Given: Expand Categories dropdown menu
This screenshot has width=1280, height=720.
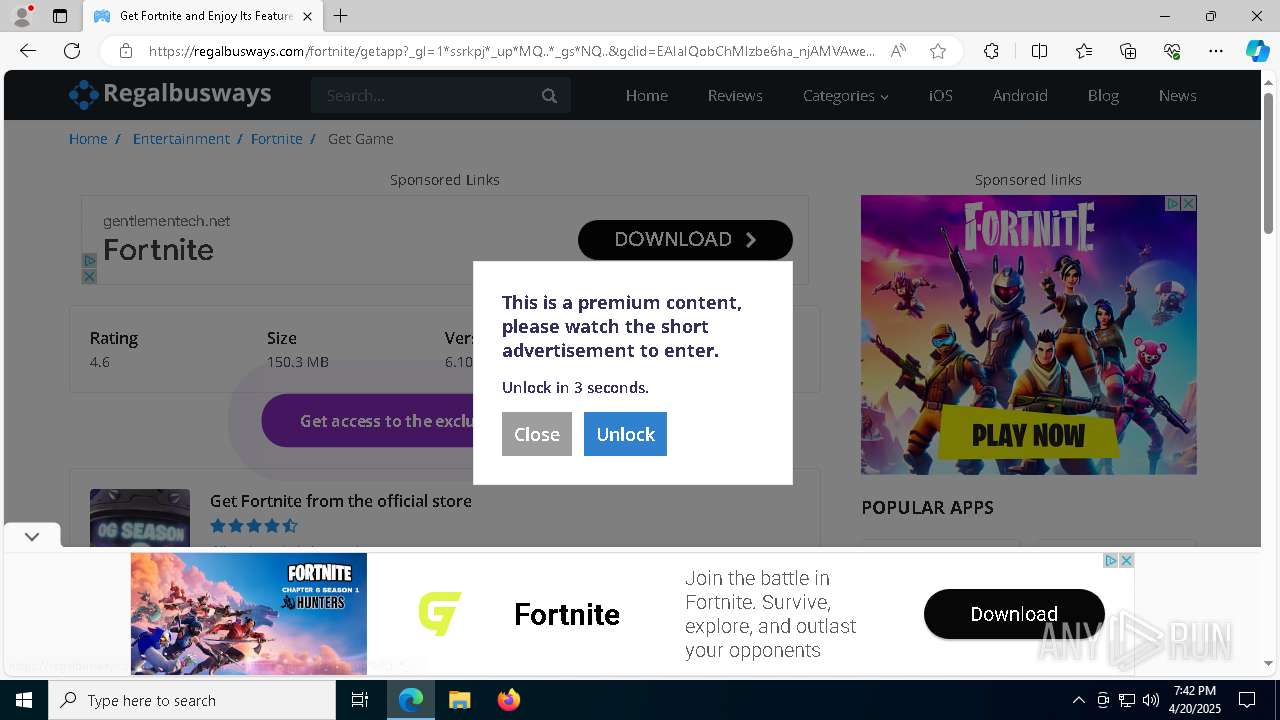Looking at the screenshot, I should [x=846, y=96].
